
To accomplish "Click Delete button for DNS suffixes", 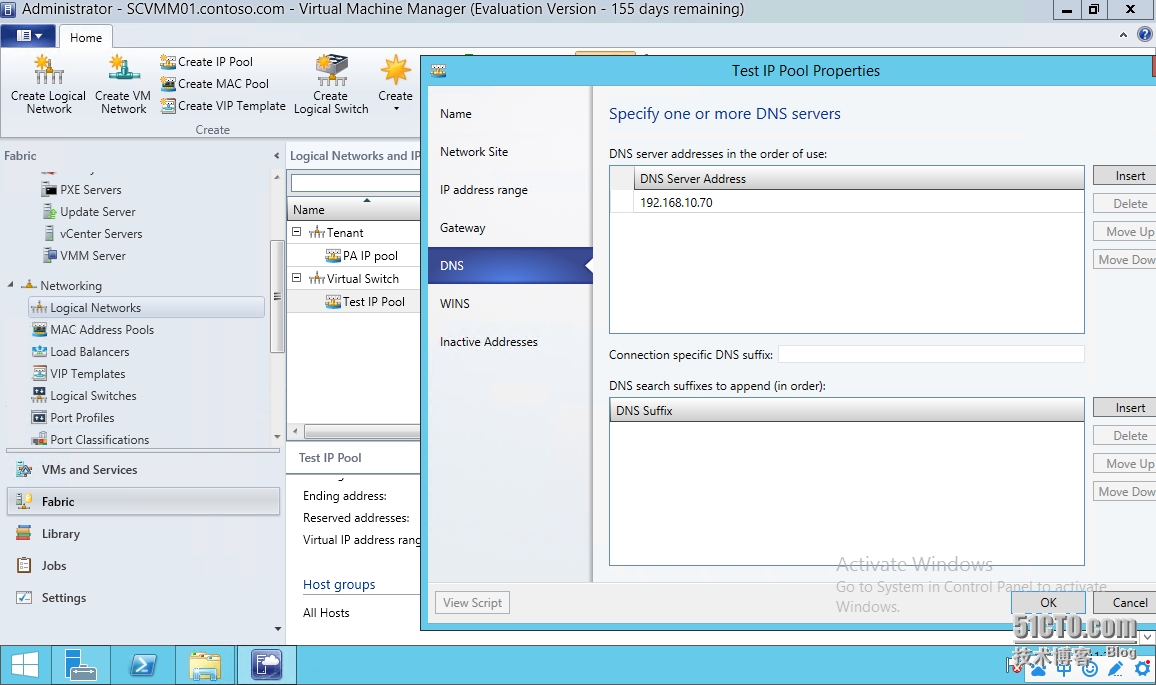I will tap(1125, 436).
